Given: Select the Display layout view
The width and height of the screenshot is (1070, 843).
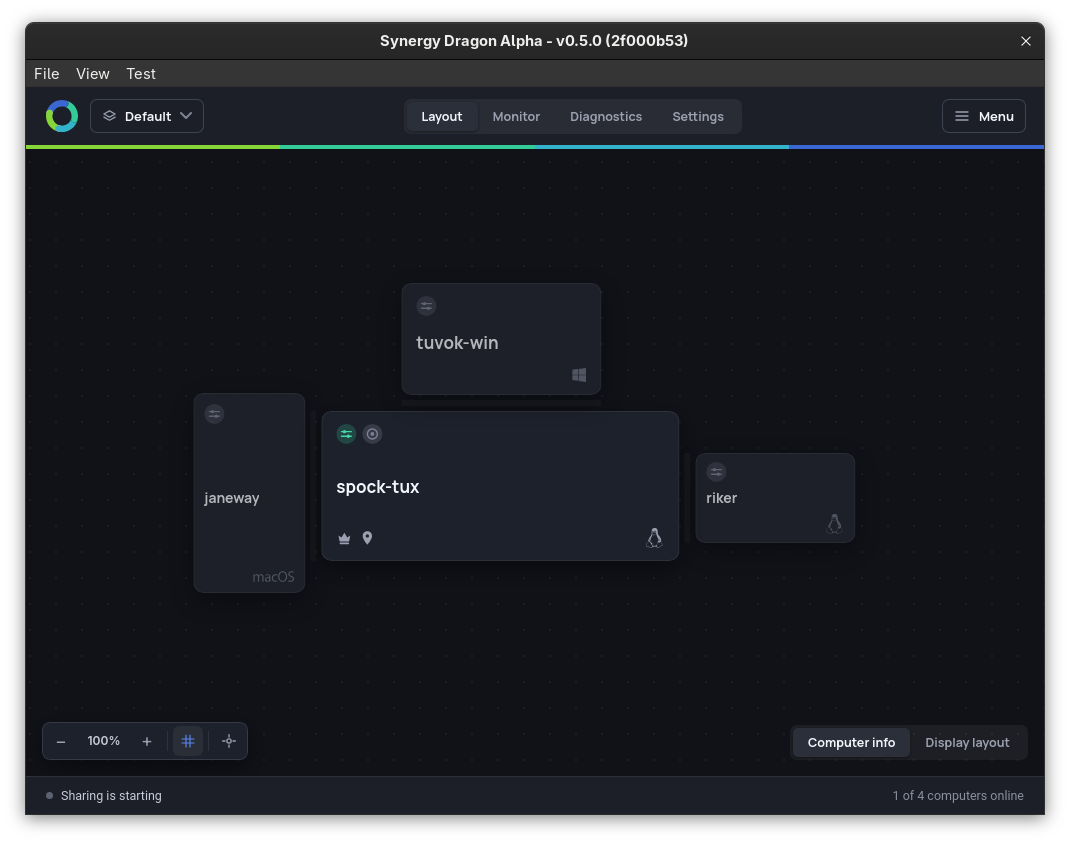Looking at the screenshot, I should (x=967, y=743).
